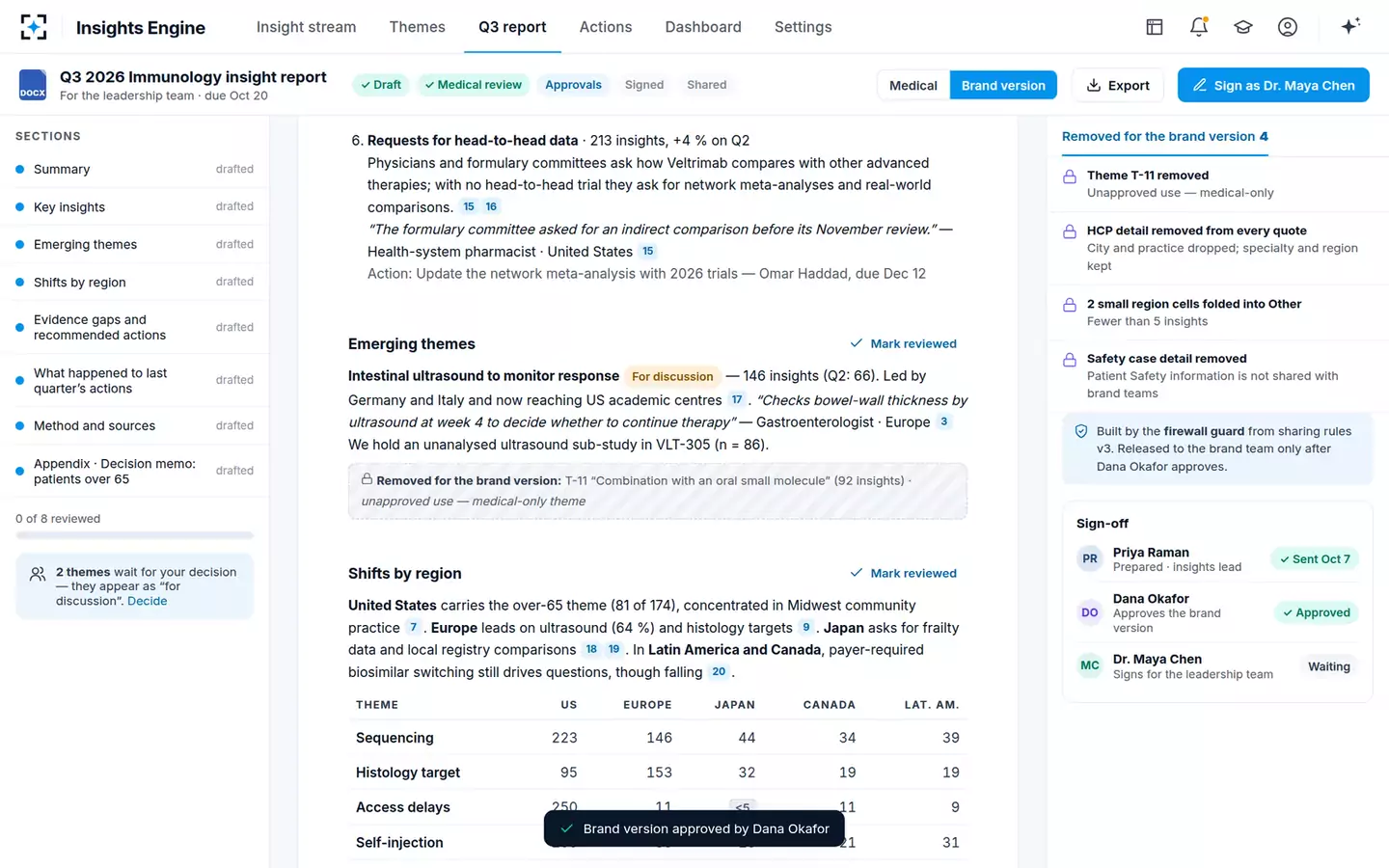Open the notifications bell
Image resolution: width=1389 pixels, height=868 pixels.
tap(1198, 27)
